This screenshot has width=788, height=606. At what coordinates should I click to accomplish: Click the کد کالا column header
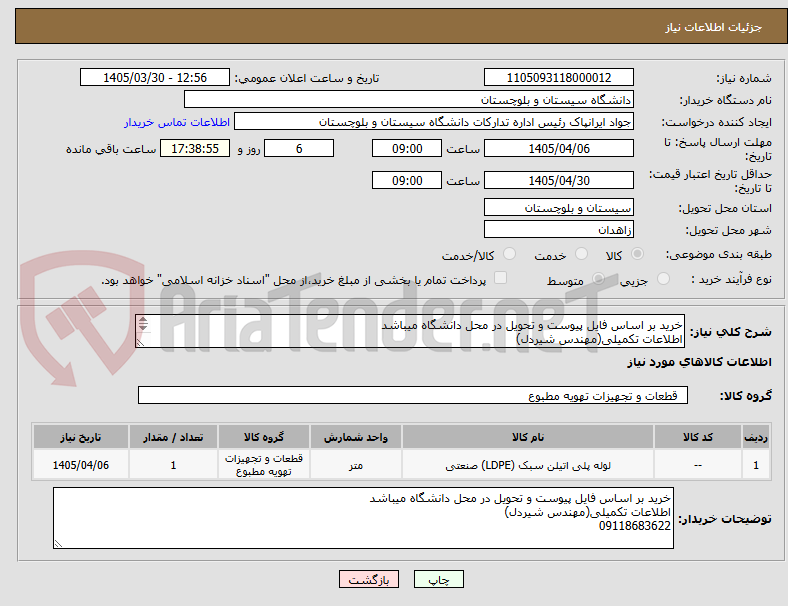coord(698,437)
